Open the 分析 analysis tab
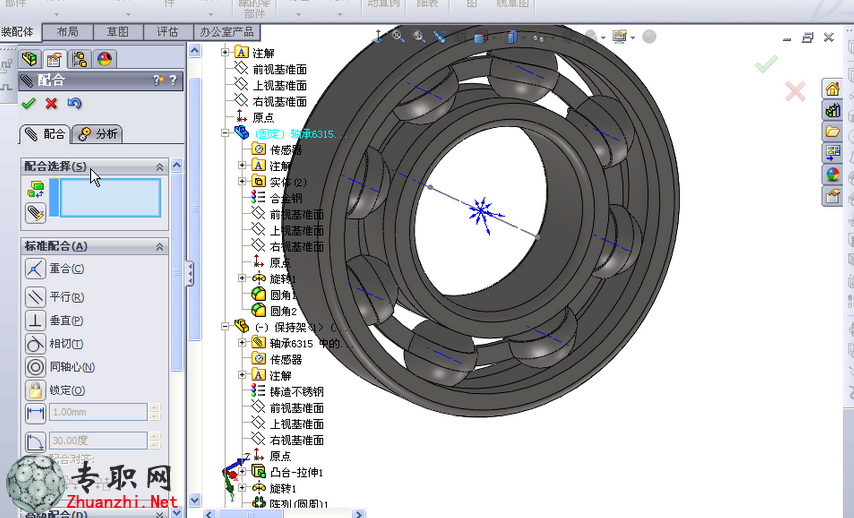Image resolution: width=854 pixels, height=518 pixels. click(x=98, y=134)
